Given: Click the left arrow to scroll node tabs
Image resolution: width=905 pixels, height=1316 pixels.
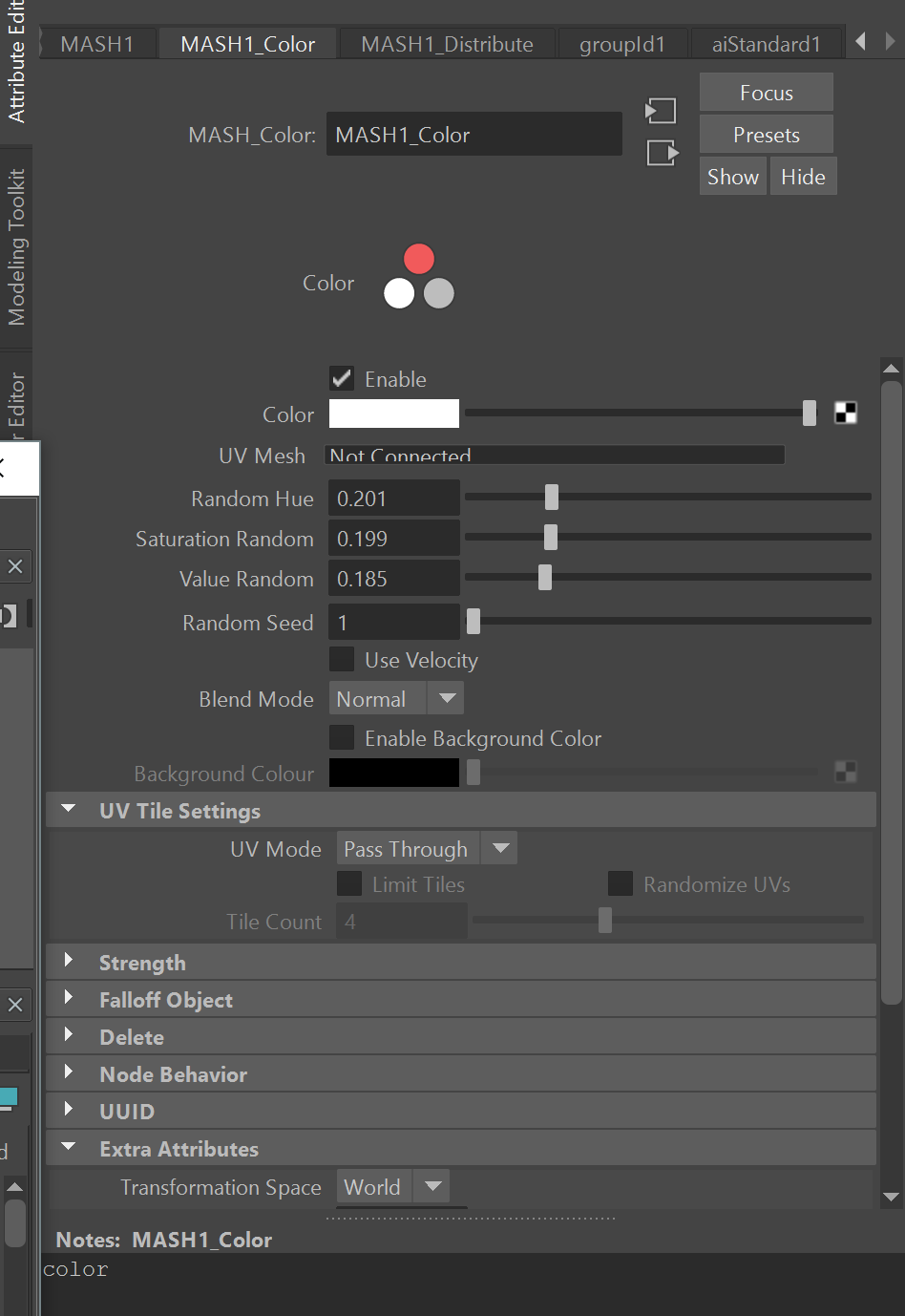Looking at the screenshot, I should tap(861, 41).
